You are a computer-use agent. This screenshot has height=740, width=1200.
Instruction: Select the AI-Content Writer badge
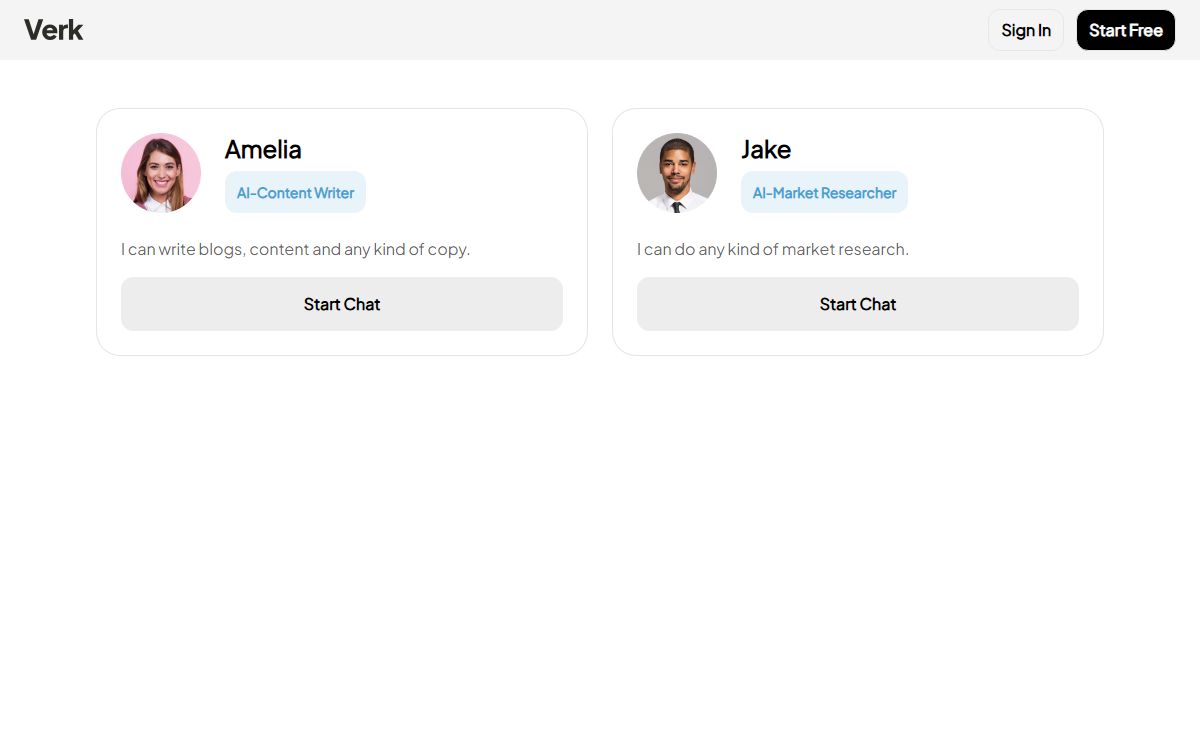pyautogui.click(x=295, y=192)
